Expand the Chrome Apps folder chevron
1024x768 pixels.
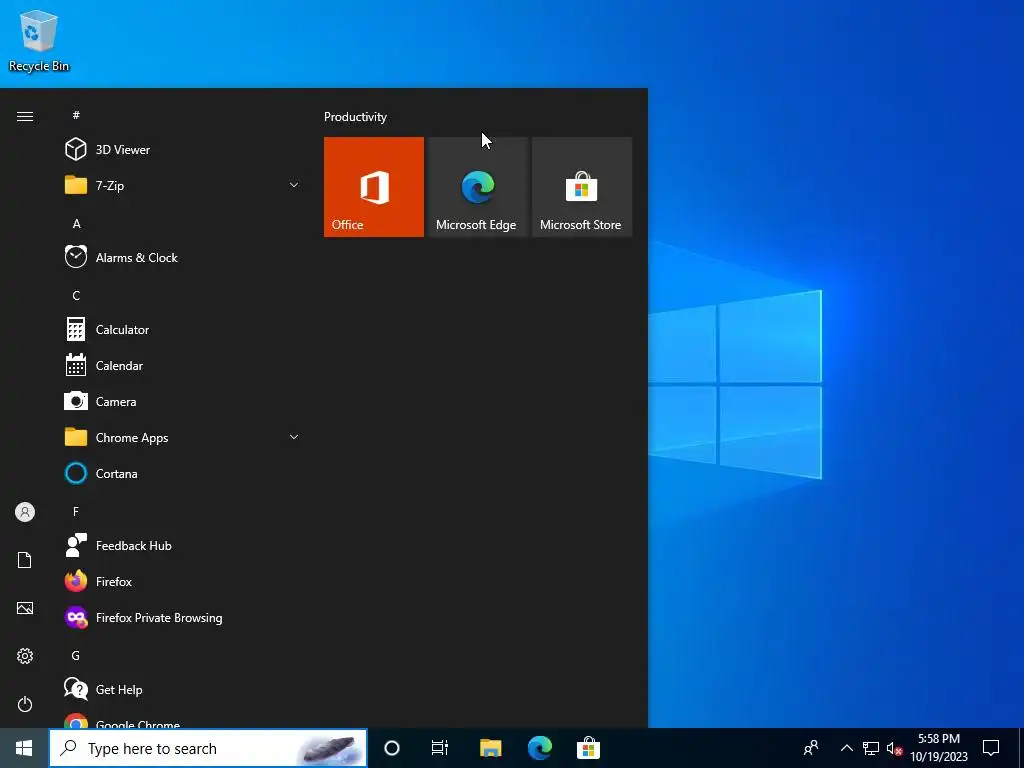tap(294, 437)
